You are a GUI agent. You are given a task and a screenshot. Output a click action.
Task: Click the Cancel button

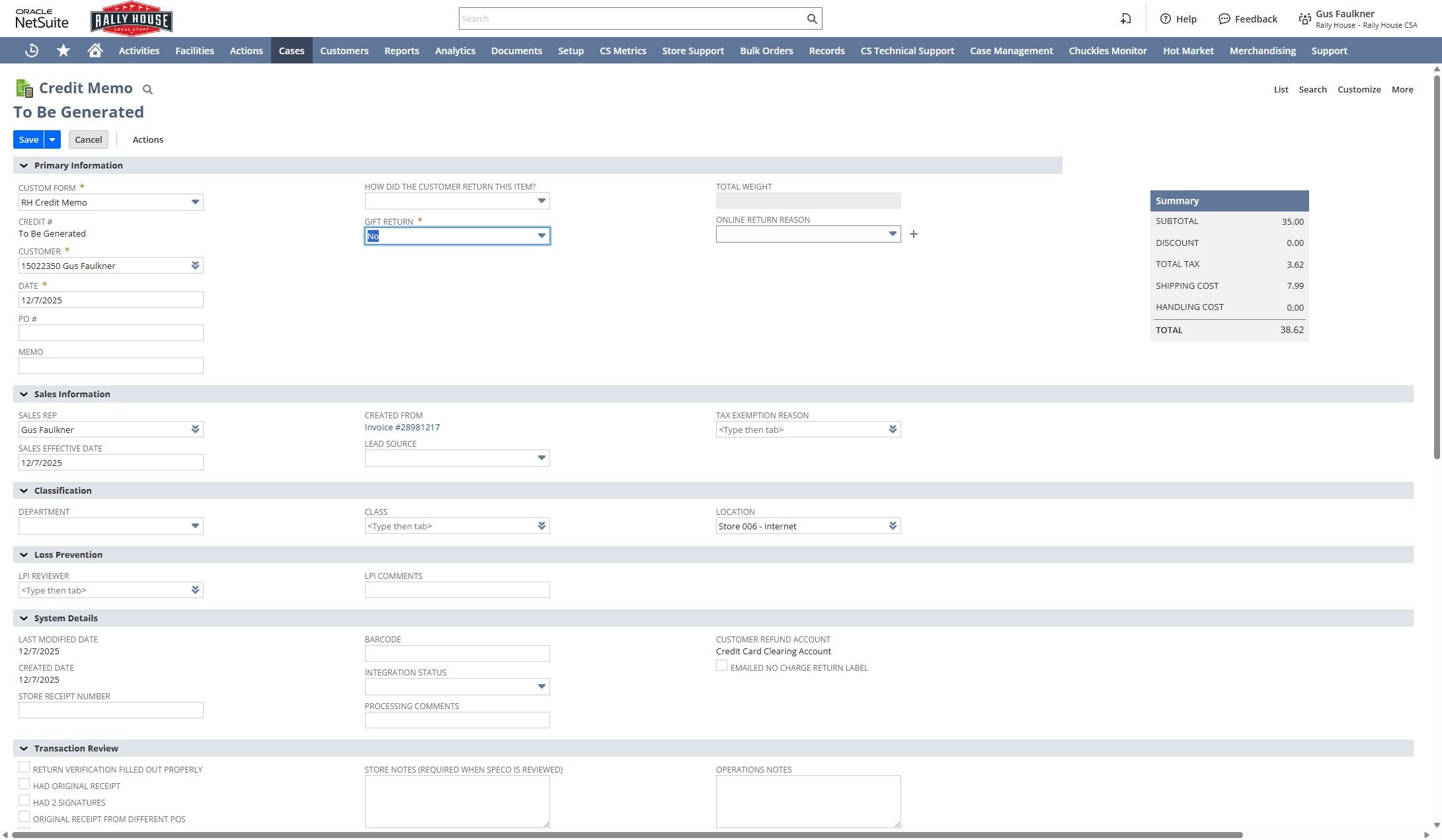point(89,139)
